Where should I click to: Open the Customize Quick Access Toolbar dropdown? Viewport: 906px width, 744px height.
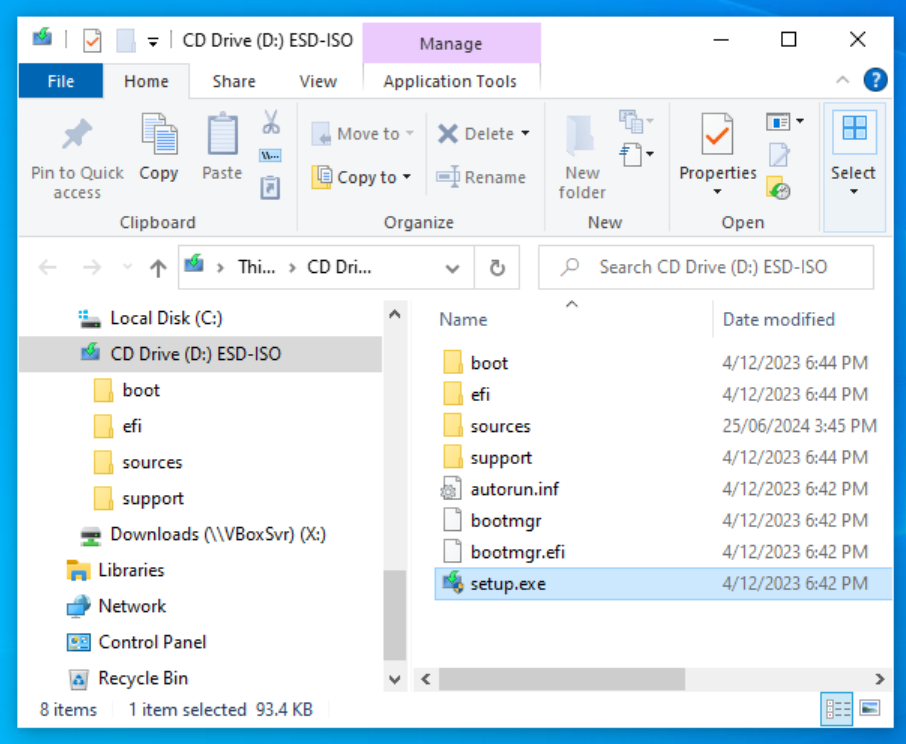[153, 41]
